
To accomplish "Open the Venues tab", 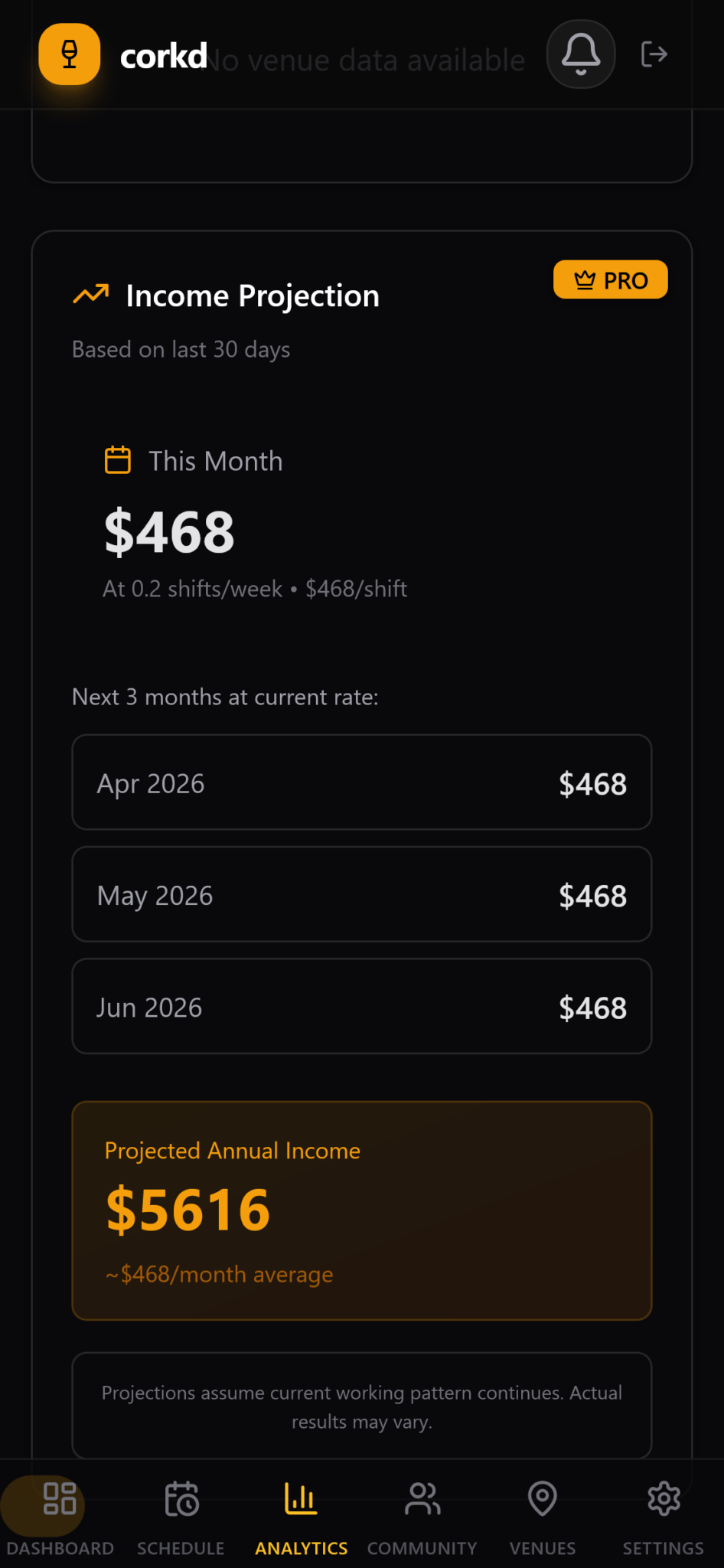I will 543,1512.
